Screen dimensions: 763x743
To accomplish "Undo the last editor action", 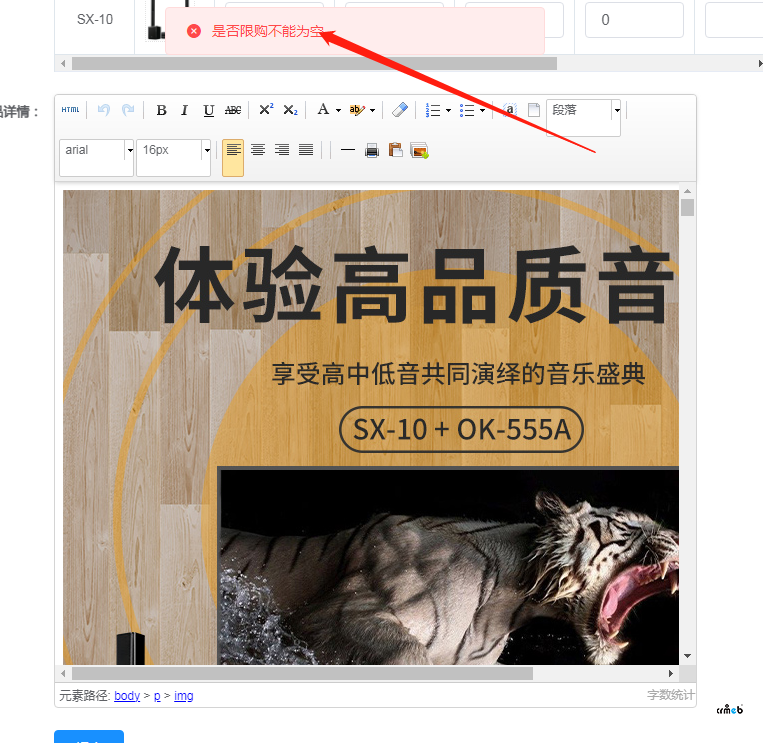I will (x=104, y=110).
